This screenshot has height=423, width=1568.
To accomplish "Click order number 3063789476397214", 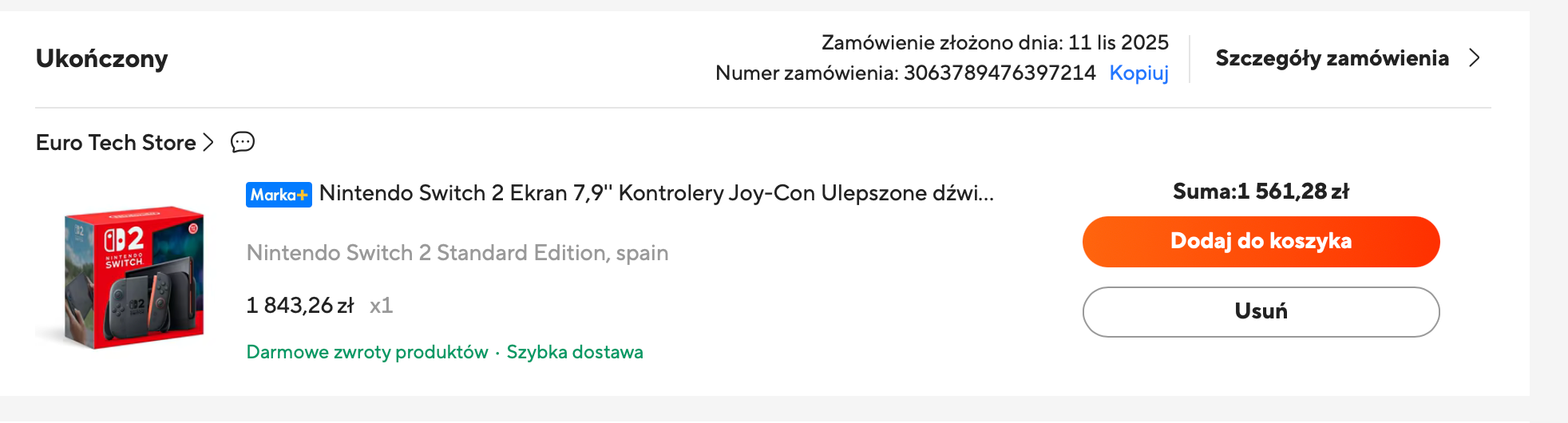I will point(1000,73).
